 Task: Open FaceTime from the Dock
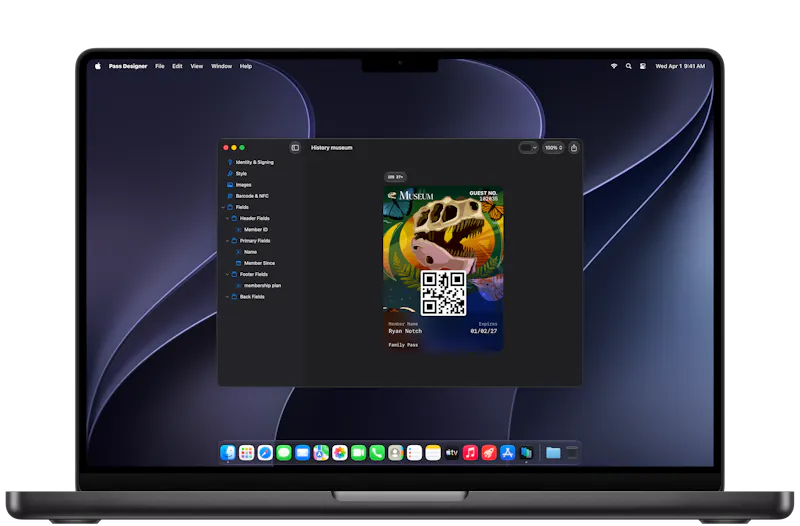[358, 453]
